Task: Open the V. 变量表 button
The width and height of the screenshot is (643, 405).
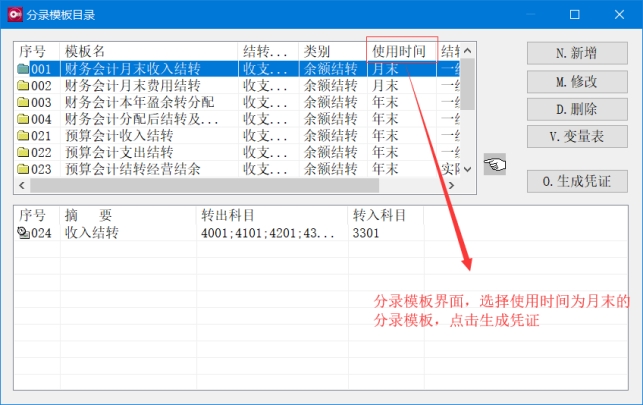Action: click(577, 137)
